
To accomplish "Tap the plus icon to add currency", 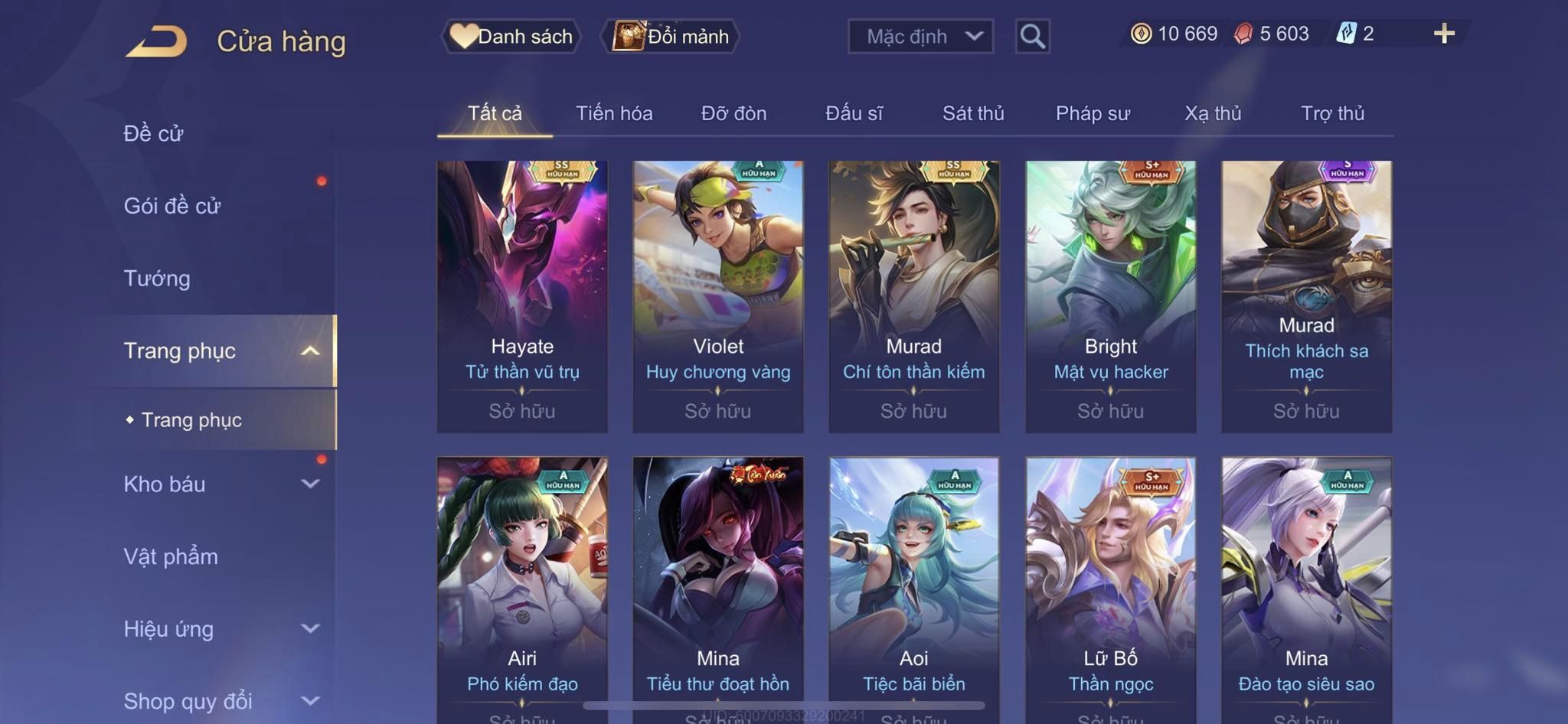I will coord(1444,34).
